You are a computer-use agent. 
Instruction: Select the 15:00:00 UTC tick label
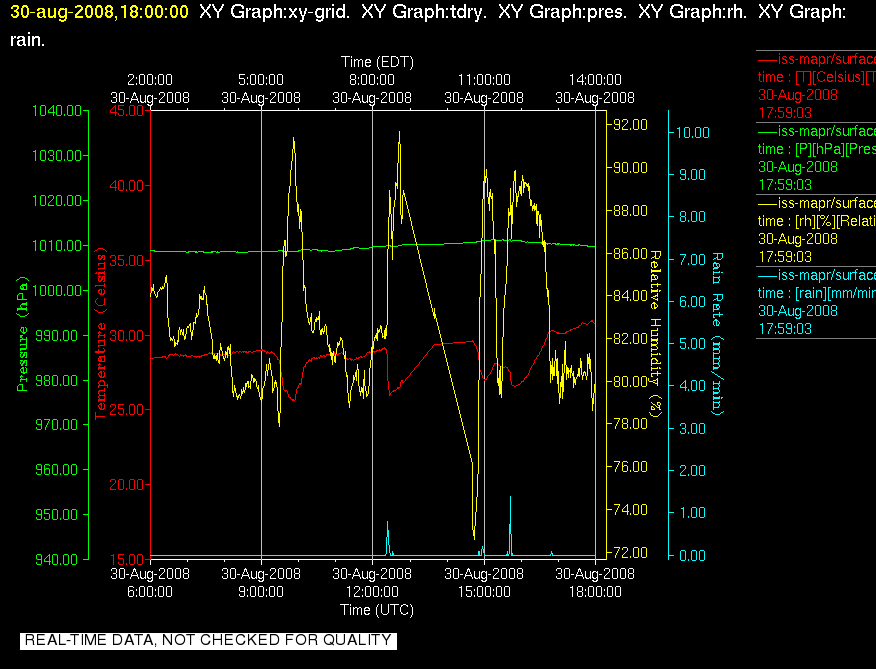(484, 592)
